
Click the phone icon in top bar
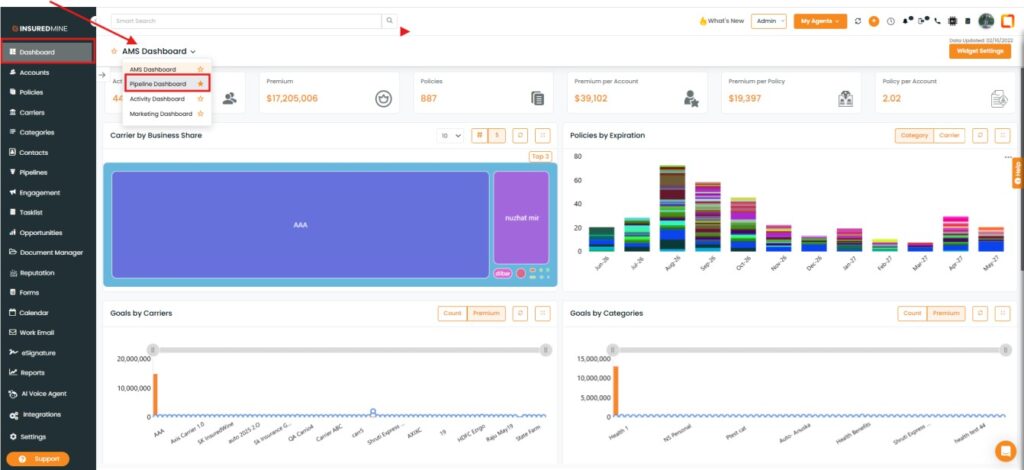tap(938, 22)
